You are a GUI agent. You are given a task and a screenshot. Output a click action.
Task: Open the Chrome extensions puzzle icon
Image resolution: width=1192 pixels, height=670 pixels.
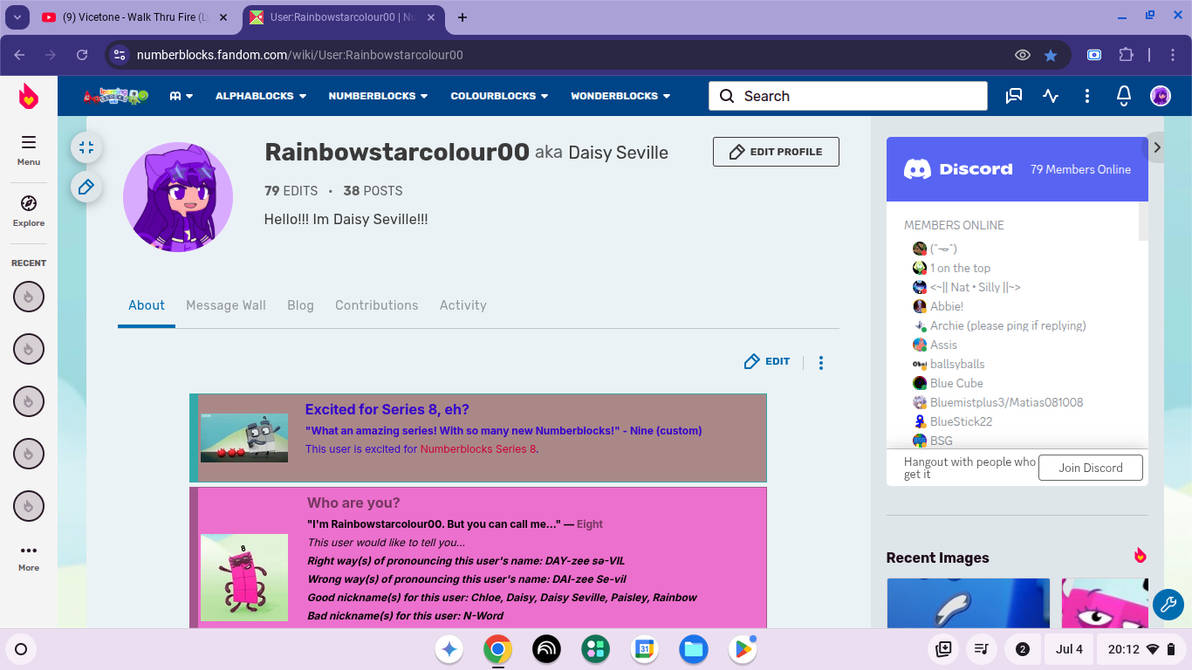1126,55
